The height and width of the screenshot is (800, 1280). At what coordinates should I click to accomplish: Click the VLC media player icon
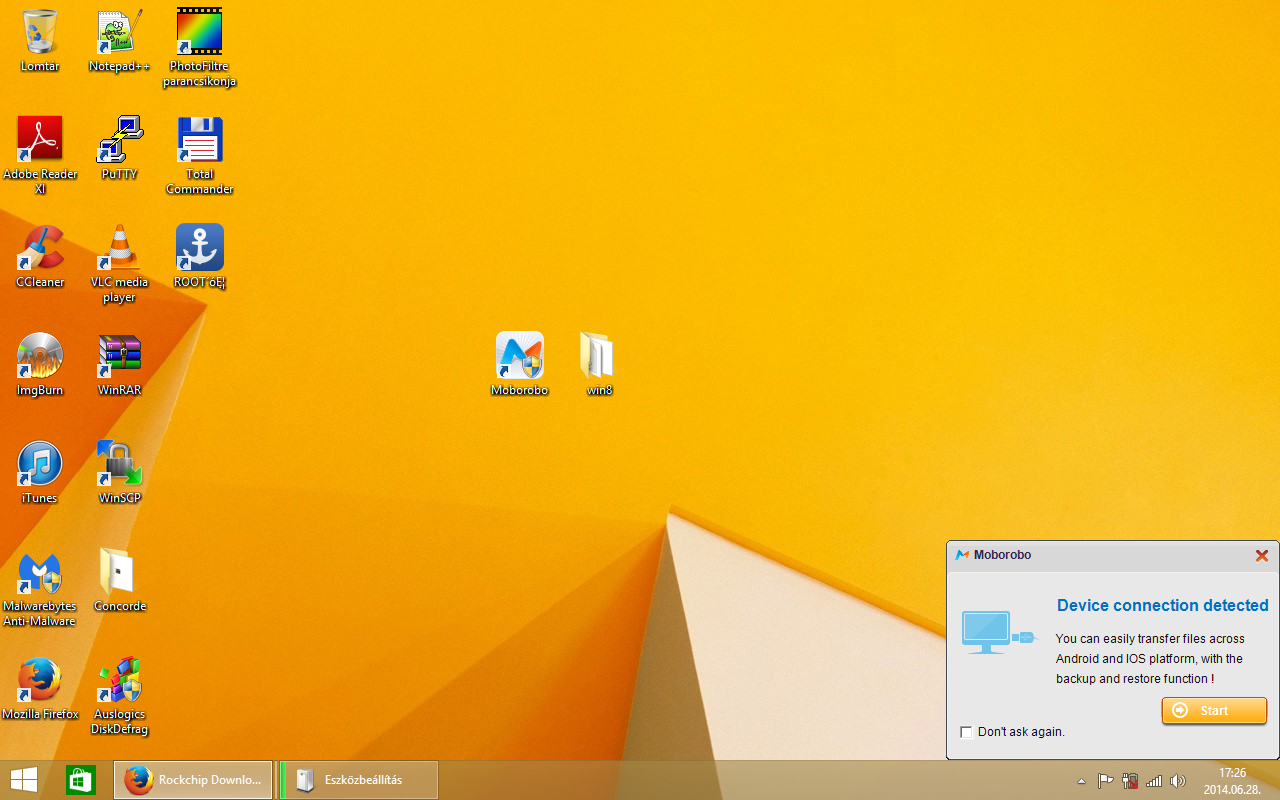coord(119,249)
